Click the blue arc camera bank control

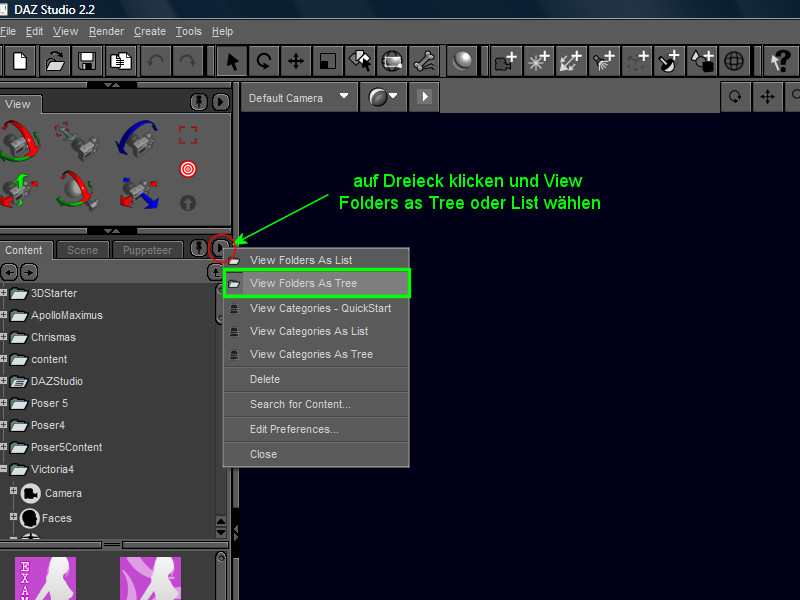[137, 138]
